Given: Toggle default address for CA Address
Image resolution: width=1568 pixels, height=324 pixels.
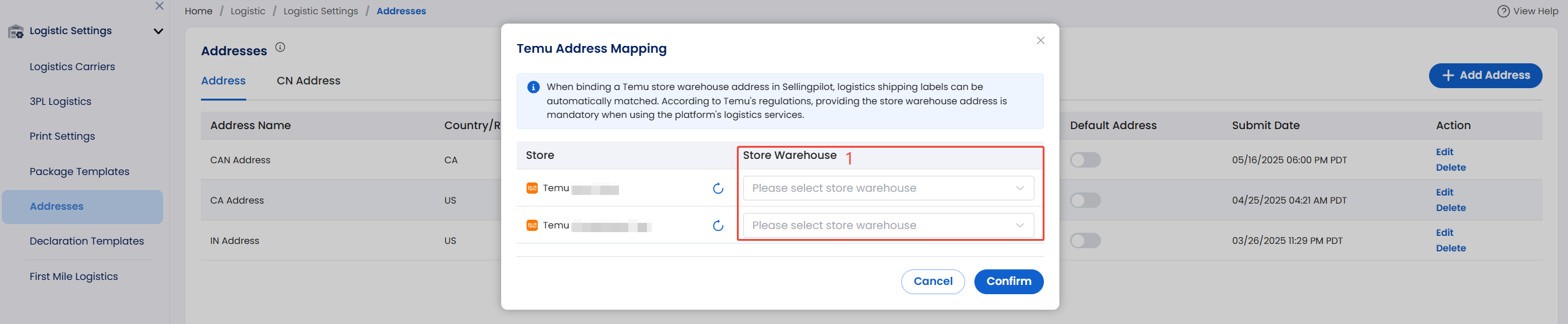Looking at the screenshot, I should pyautogui.click(x=1085, y=200).
